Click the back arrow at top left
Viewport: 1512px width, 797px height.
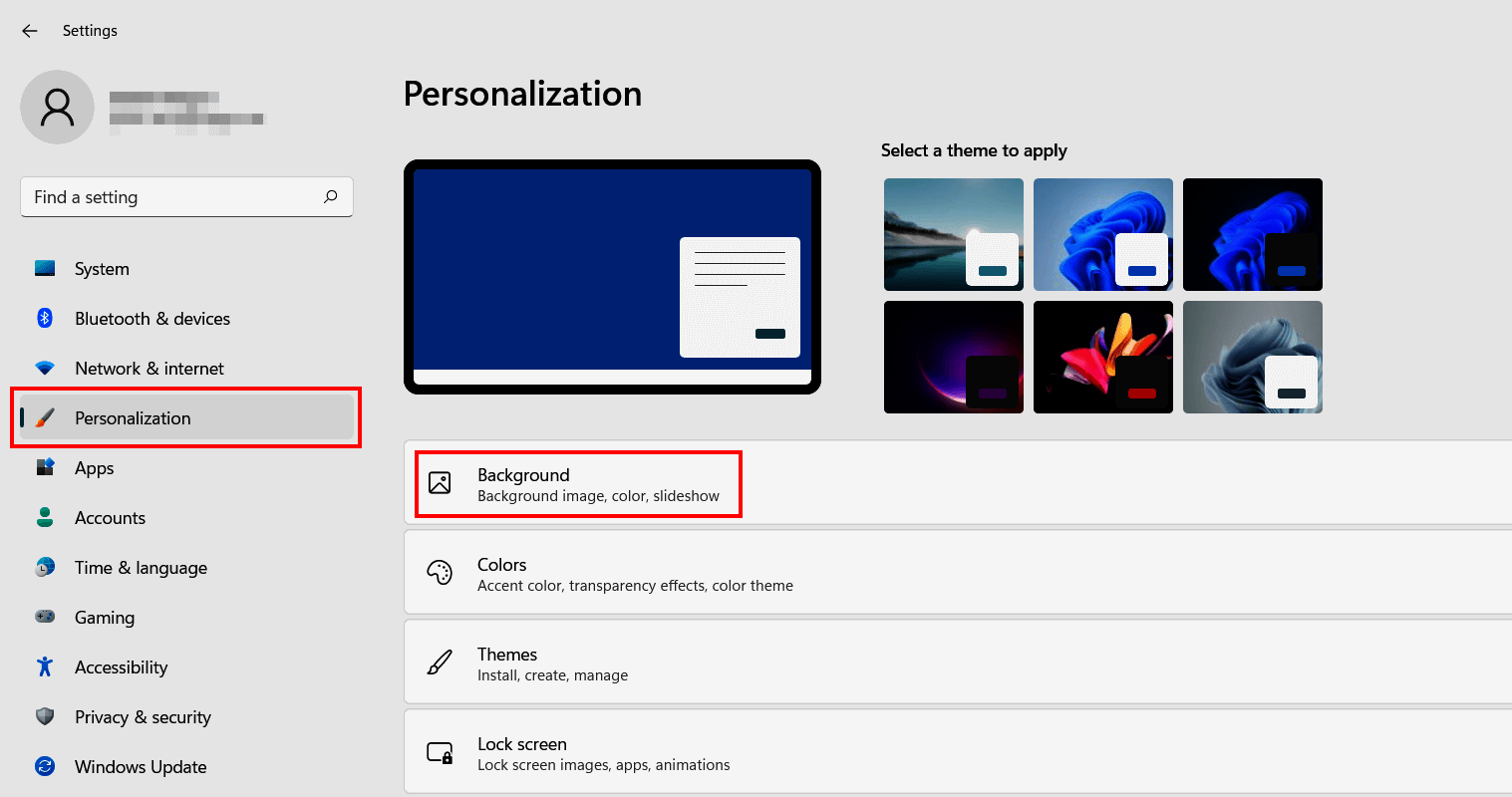29,30
